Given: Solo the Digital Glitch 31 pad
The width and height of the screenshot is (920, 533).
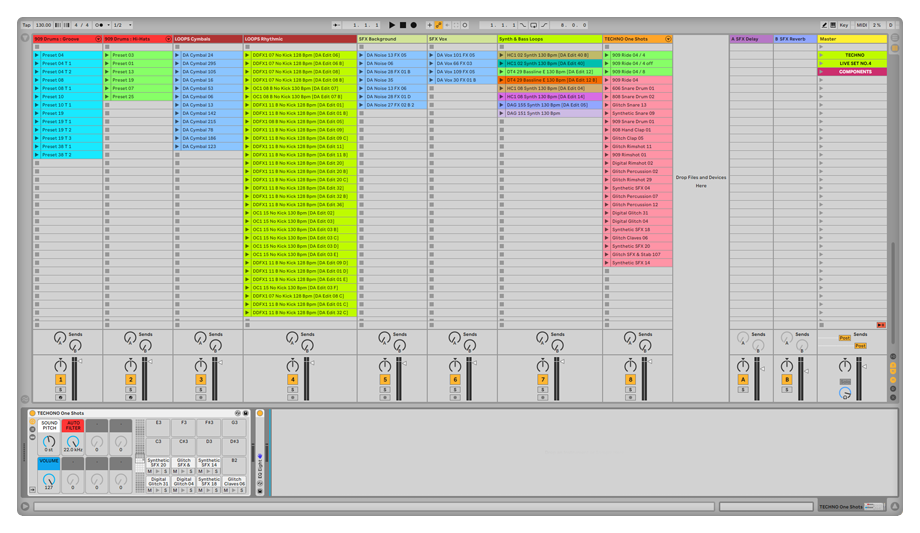Looking at the screenshot, I should click(x=165, y=490).
